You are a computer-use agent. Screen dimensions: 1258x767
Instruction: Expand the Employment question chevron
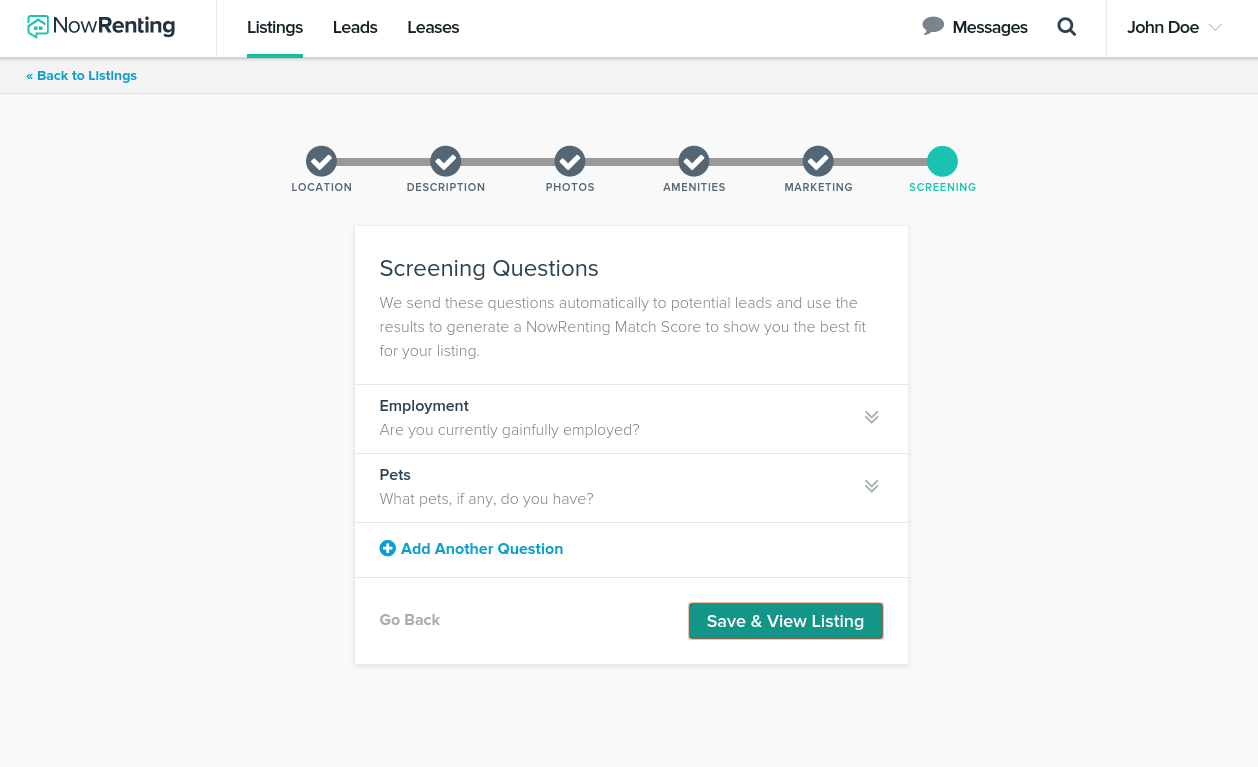(x=872, y=417)
